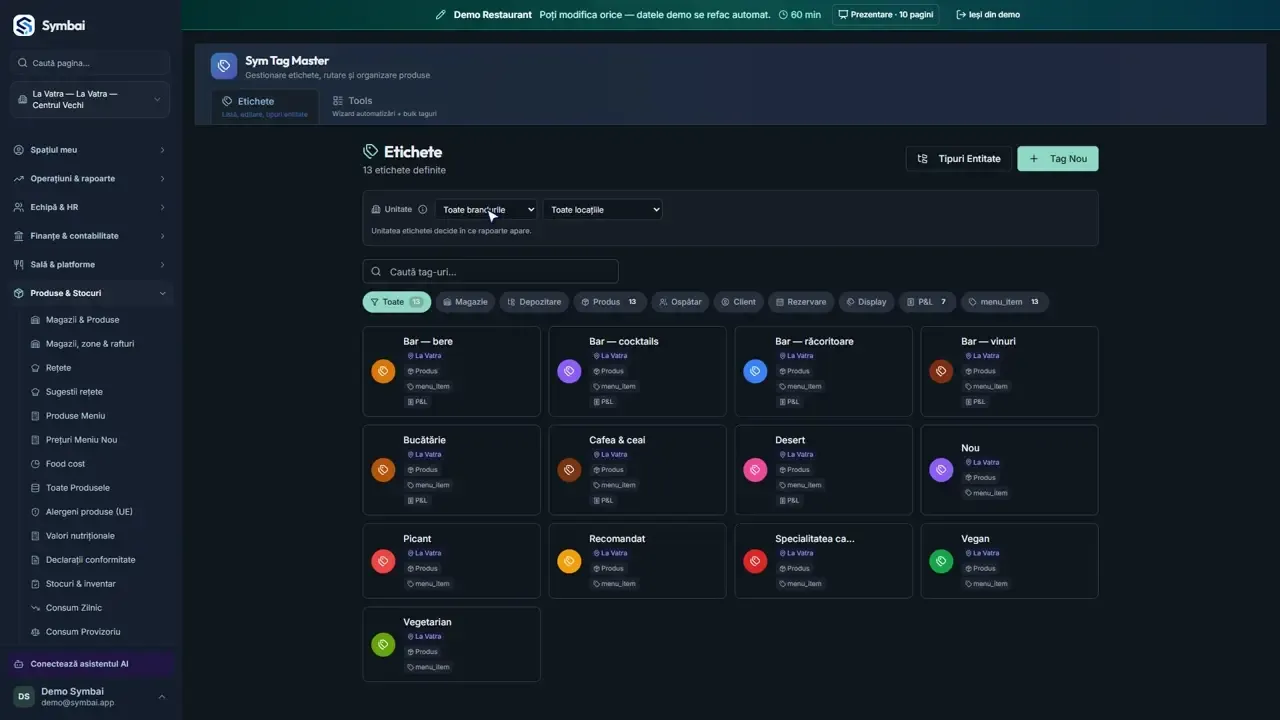This screenshot has height=720, width=1280.
Task: Click the Tag Nou button
Action: click(1058, 159)
